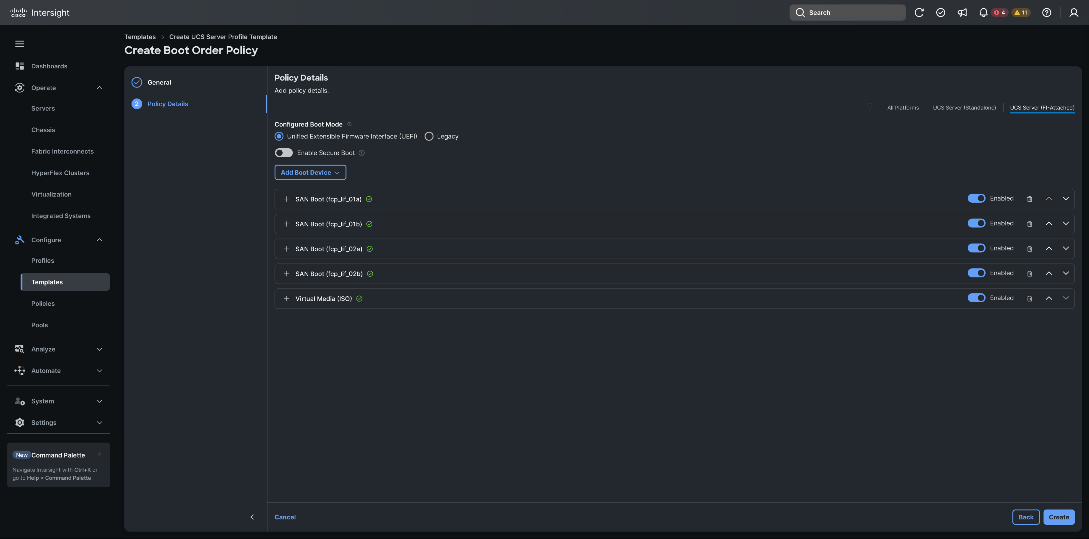This screenshot has width=1089, height=539.
Task: Expand SAN Boot (fcp_lif_02a) row
Action: 286,249
